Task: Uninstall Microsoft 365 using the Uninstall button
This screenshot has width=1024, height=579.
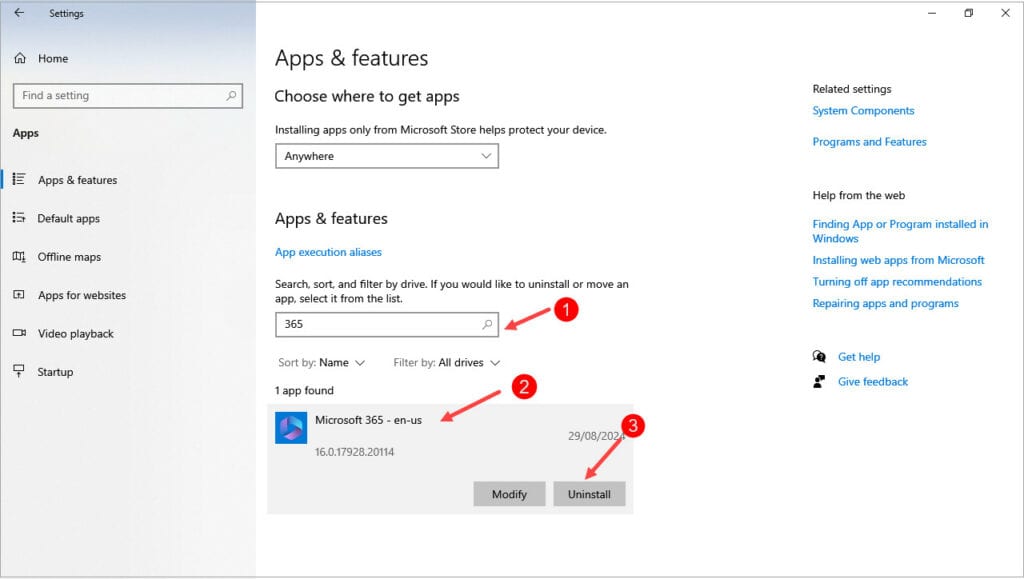Action: click(589, 494)
